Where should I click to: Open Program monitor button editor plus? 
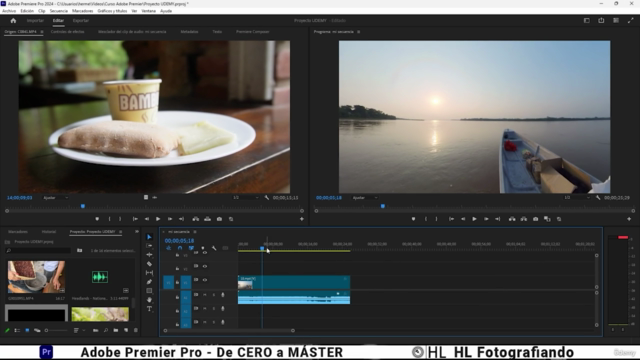(x=629, y=219)
